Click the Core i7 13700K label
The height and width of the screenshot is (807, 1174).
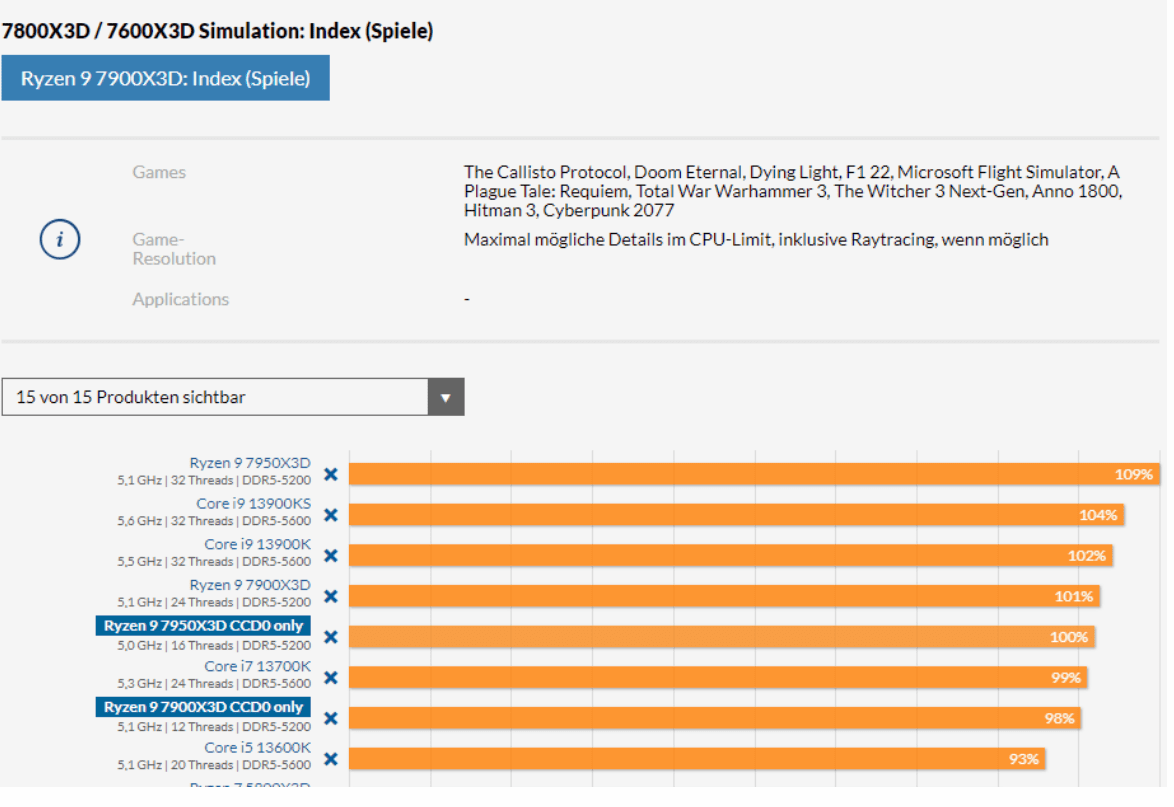click(x=257, y=666)
